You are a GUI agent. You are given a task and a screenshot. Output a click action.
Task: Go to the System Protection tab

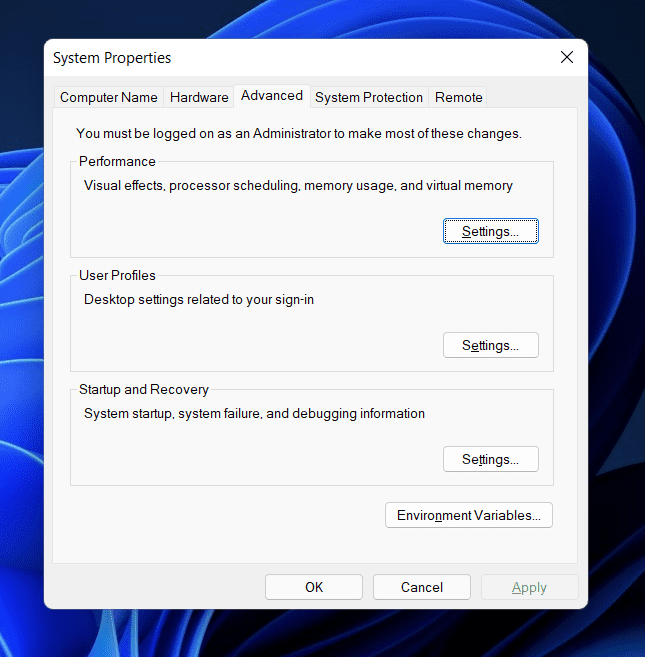(x=369, y=97)
